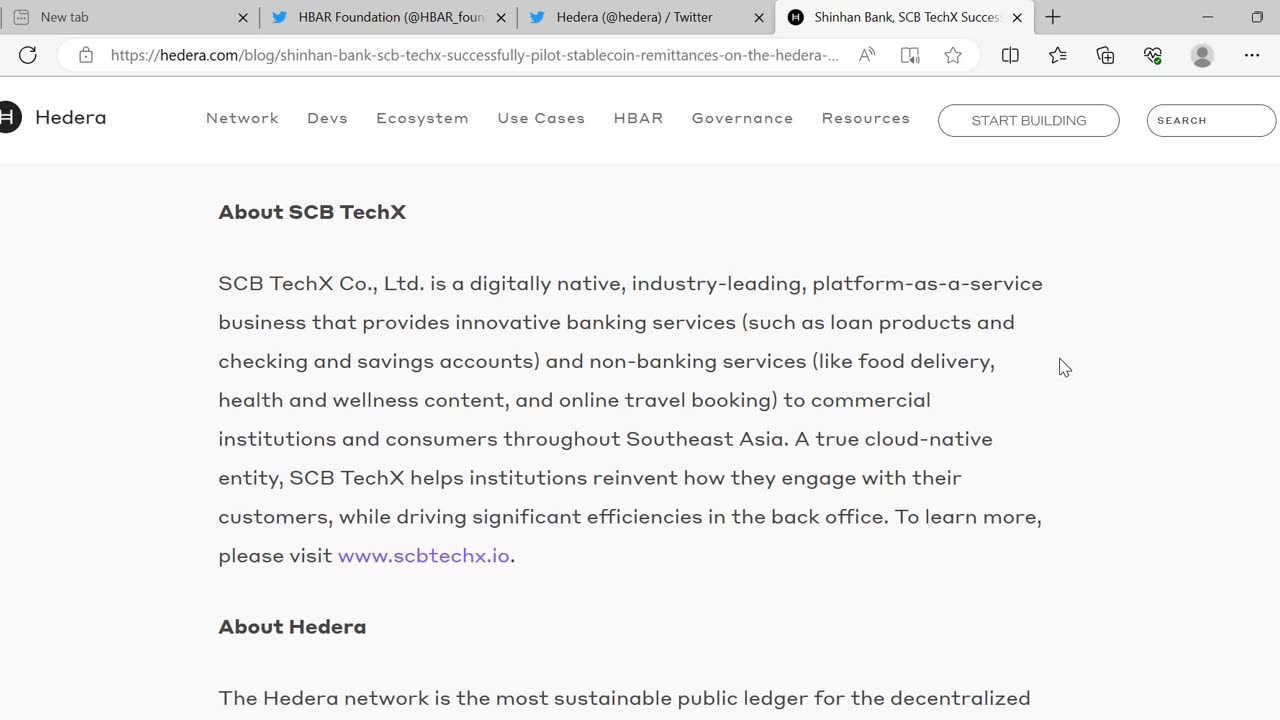Click the Hedera site name text
1280x720 pixels.
coord(70,117)
